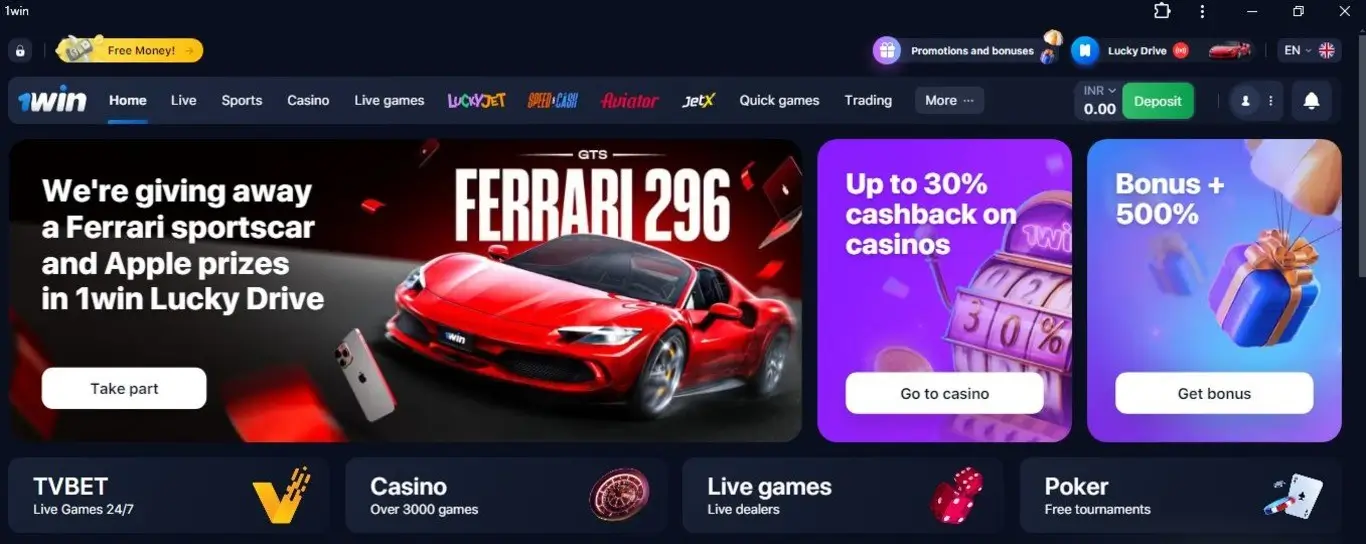Click the 1win logo
1366x544 pixels.
tap(52, 100)
